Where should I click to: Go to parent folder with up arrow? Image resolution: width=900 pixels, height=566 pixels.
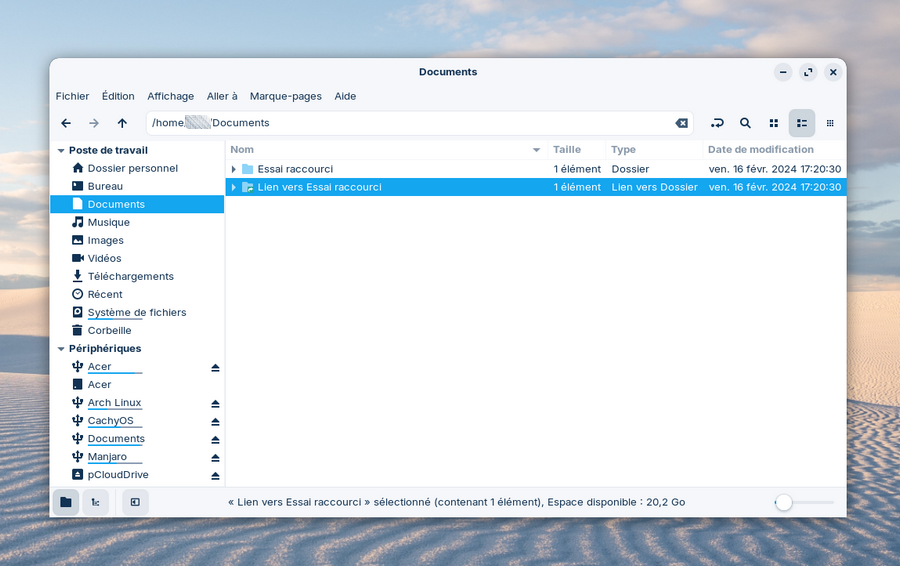pos(122,123)
